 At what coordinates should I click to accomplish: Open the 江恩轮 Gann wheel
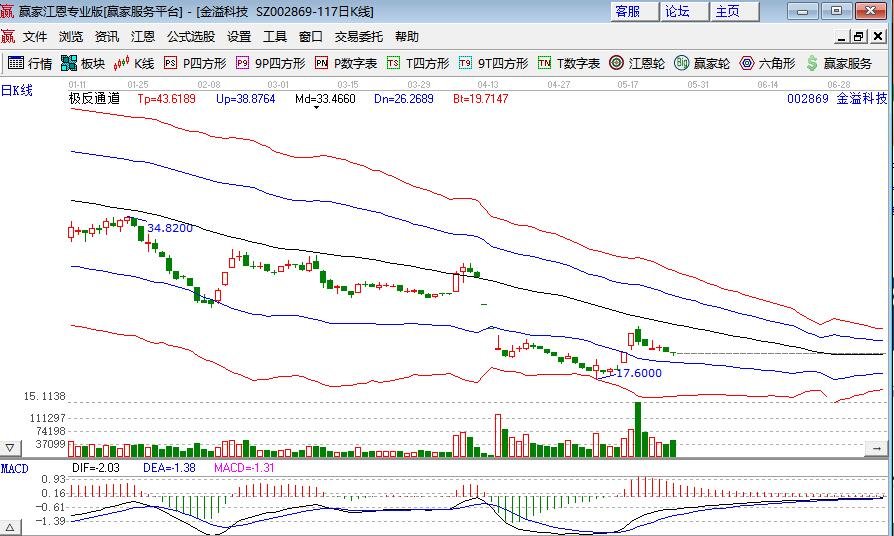(637, 63)
